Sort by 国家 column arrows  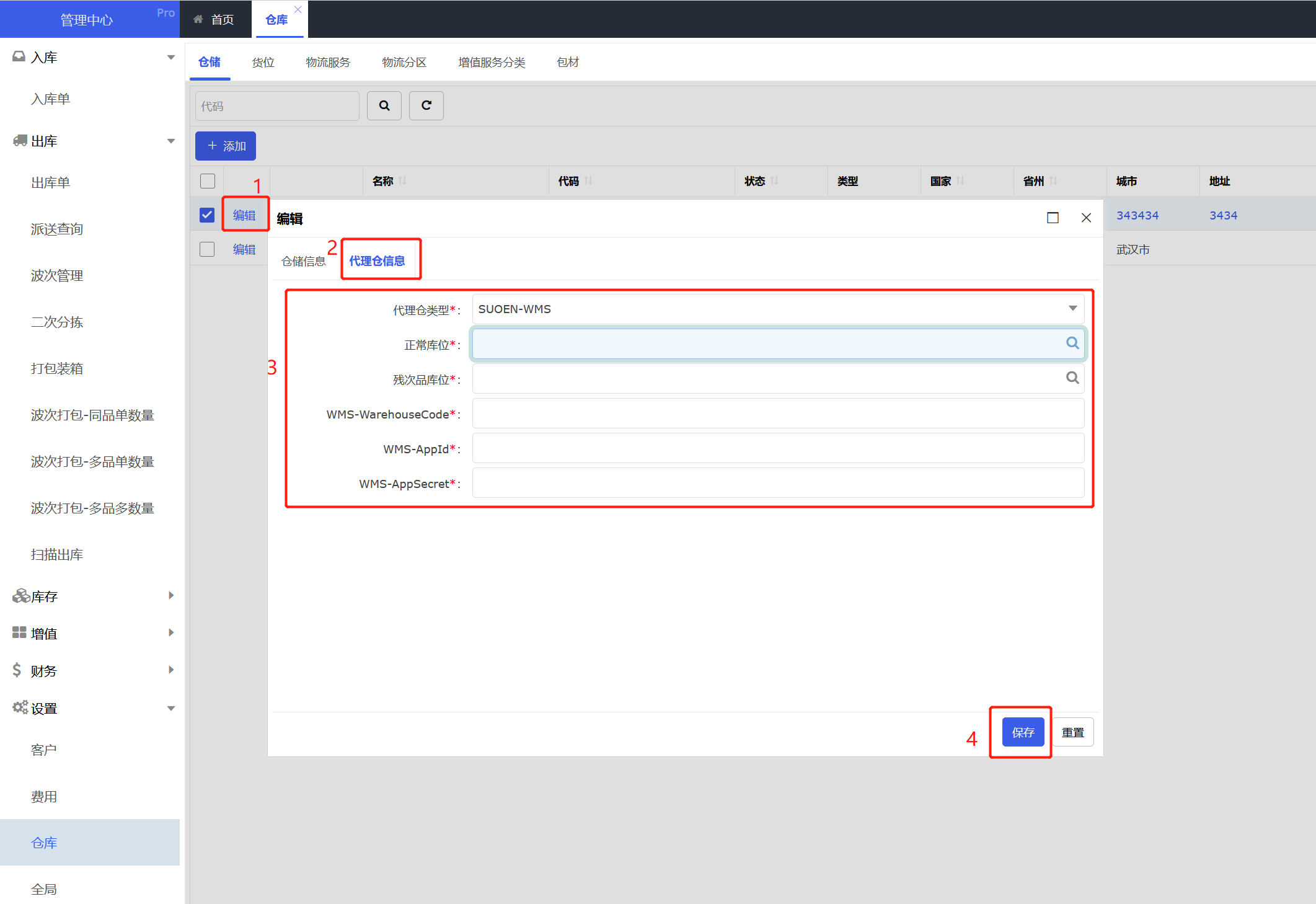click(960, 181)
